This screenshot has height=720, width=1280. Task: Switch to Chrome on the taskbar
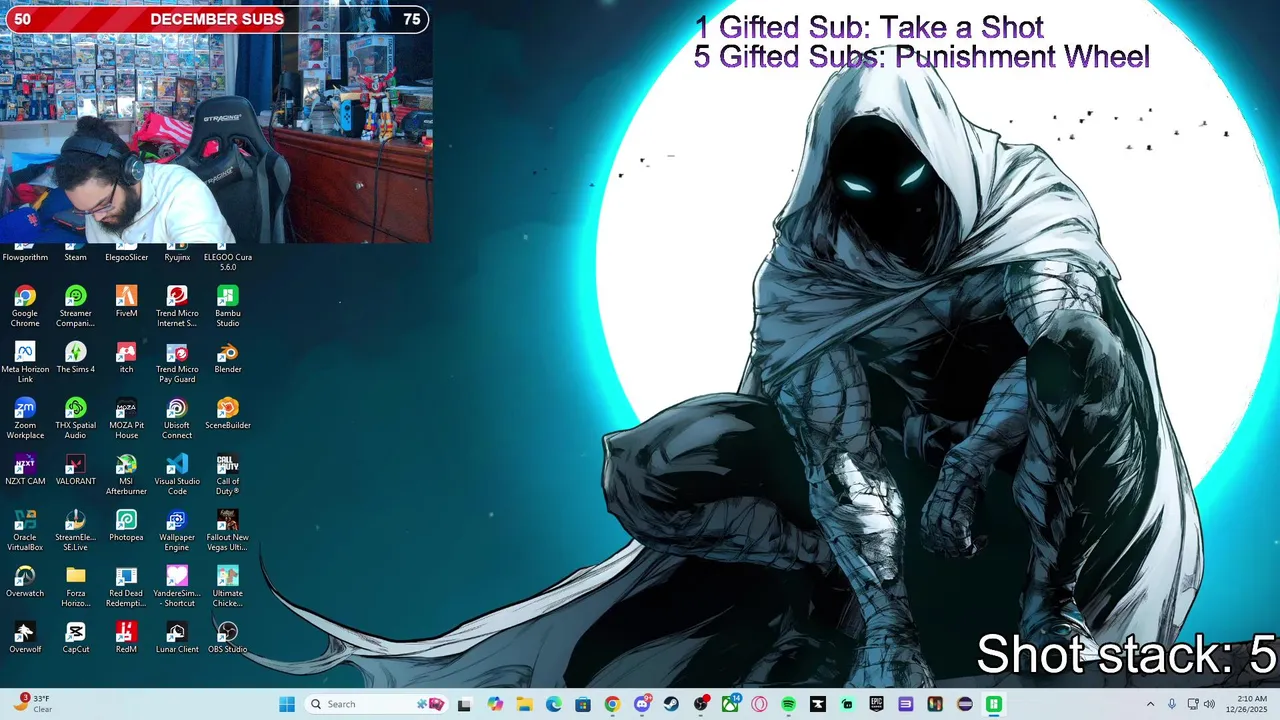(612, 704)
